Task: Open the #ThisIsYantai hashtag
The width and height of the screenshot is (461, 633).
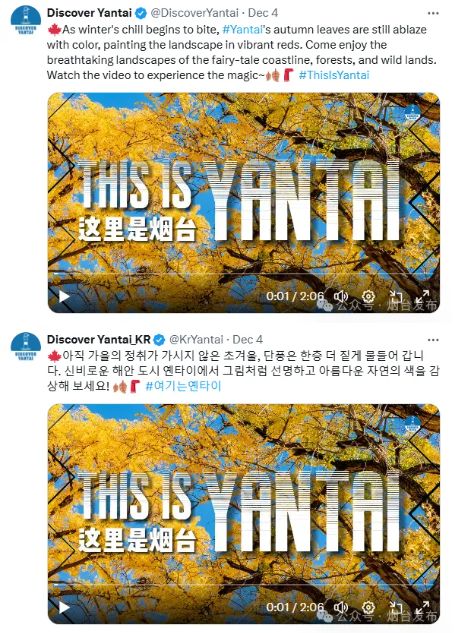Action: pos(334,75)
